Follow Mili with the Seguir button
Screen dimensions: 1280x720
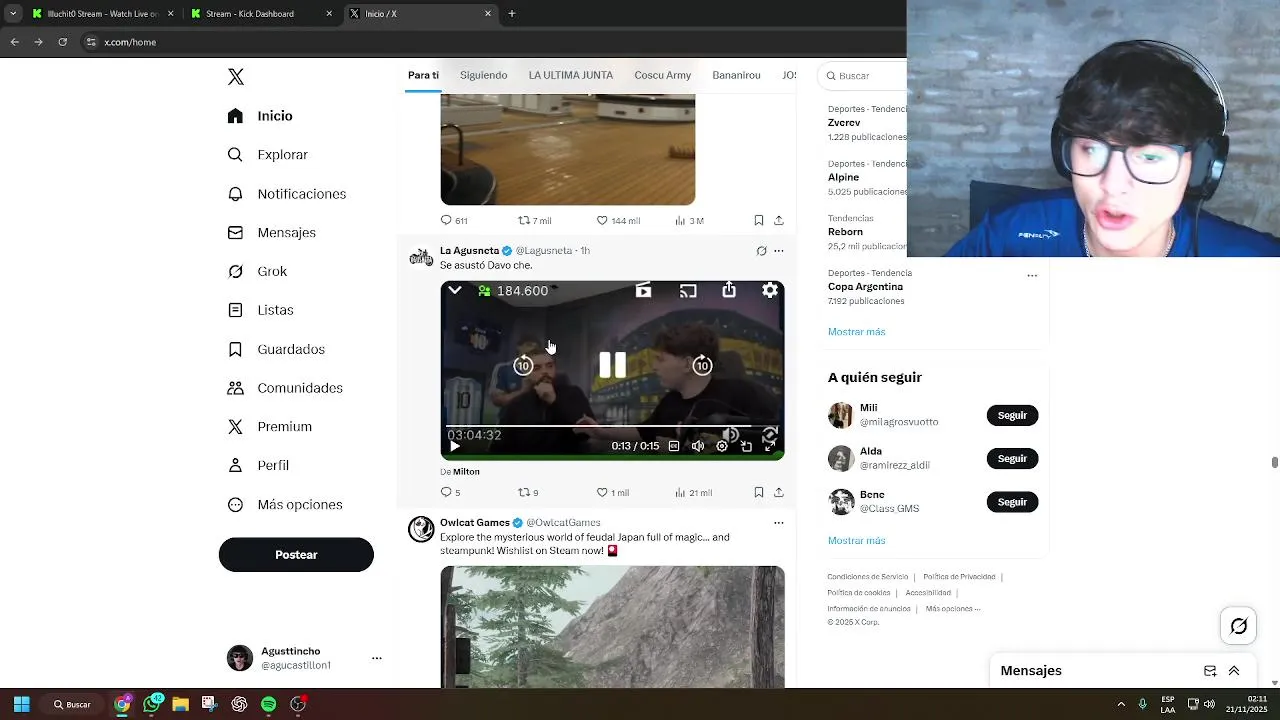pos(1012,415)
